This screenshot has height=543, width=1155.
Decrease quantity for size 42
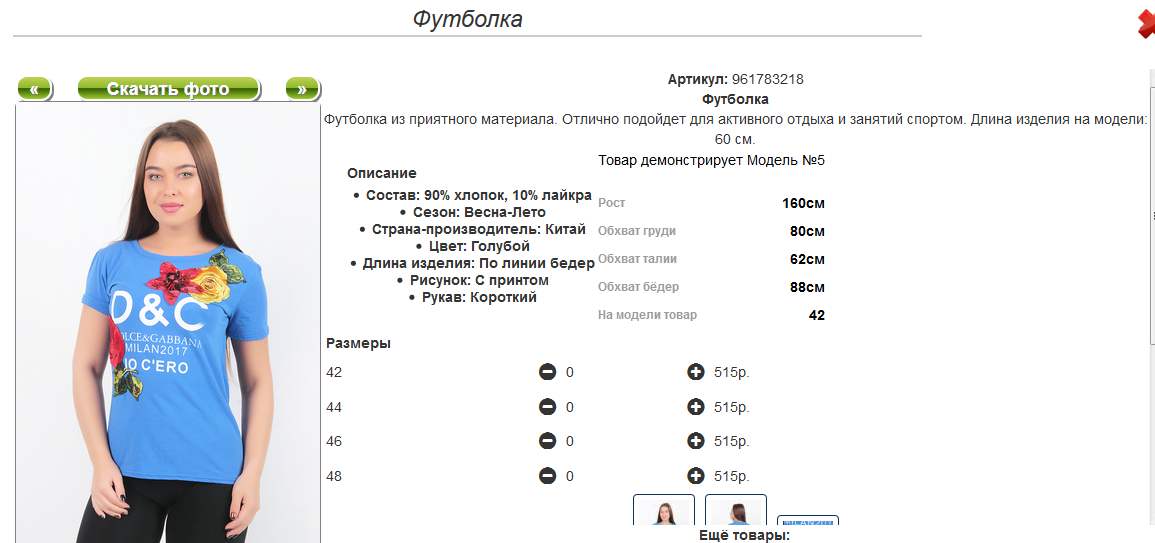click(x=547, y=372)
